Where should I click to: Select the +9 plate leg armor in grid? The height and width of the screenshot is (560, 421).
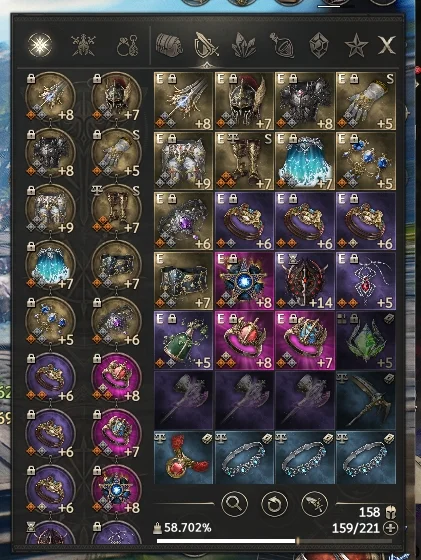tap(184, 161)
